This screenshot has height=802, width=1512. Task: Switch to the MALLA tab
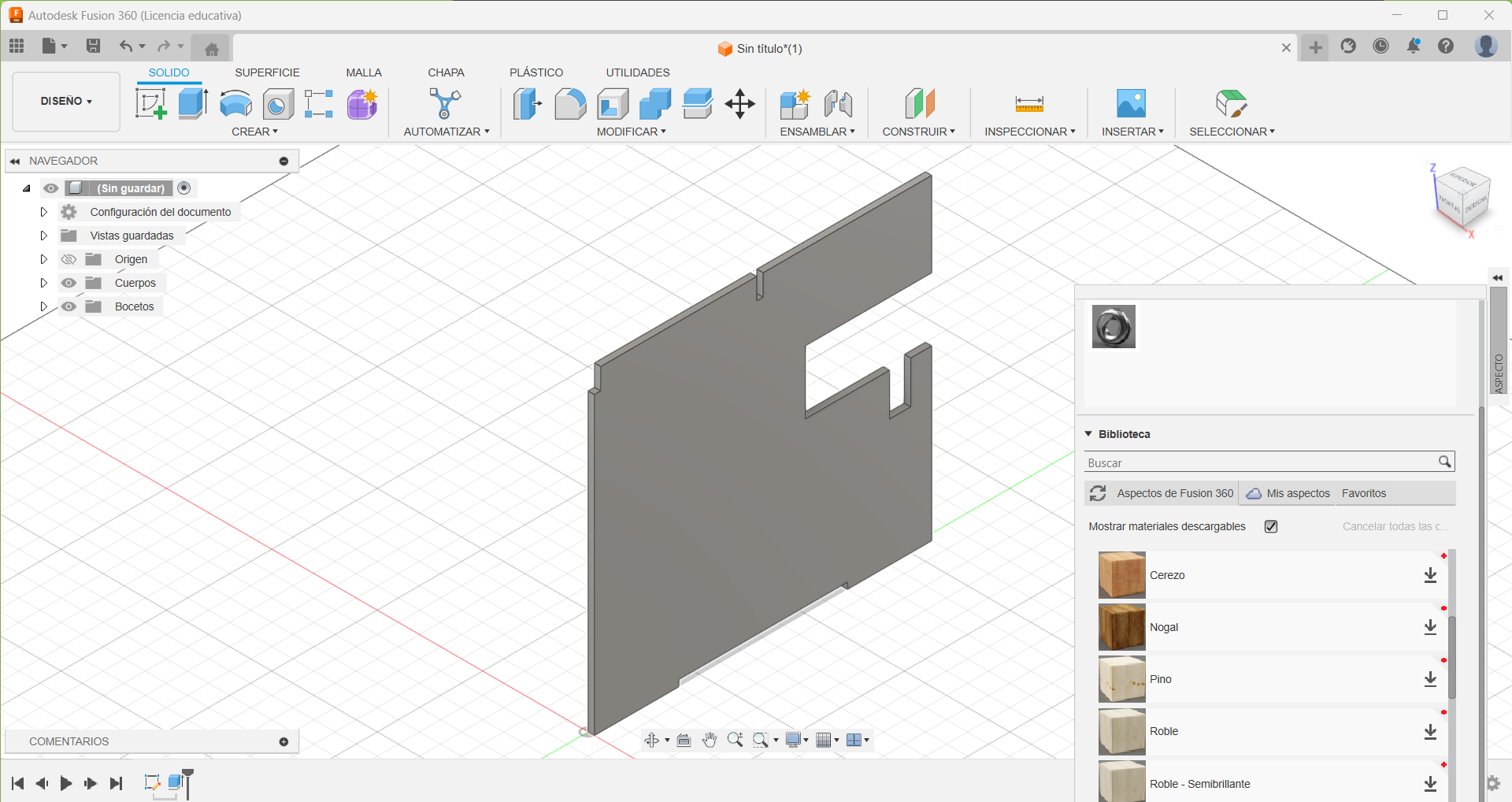364,72
